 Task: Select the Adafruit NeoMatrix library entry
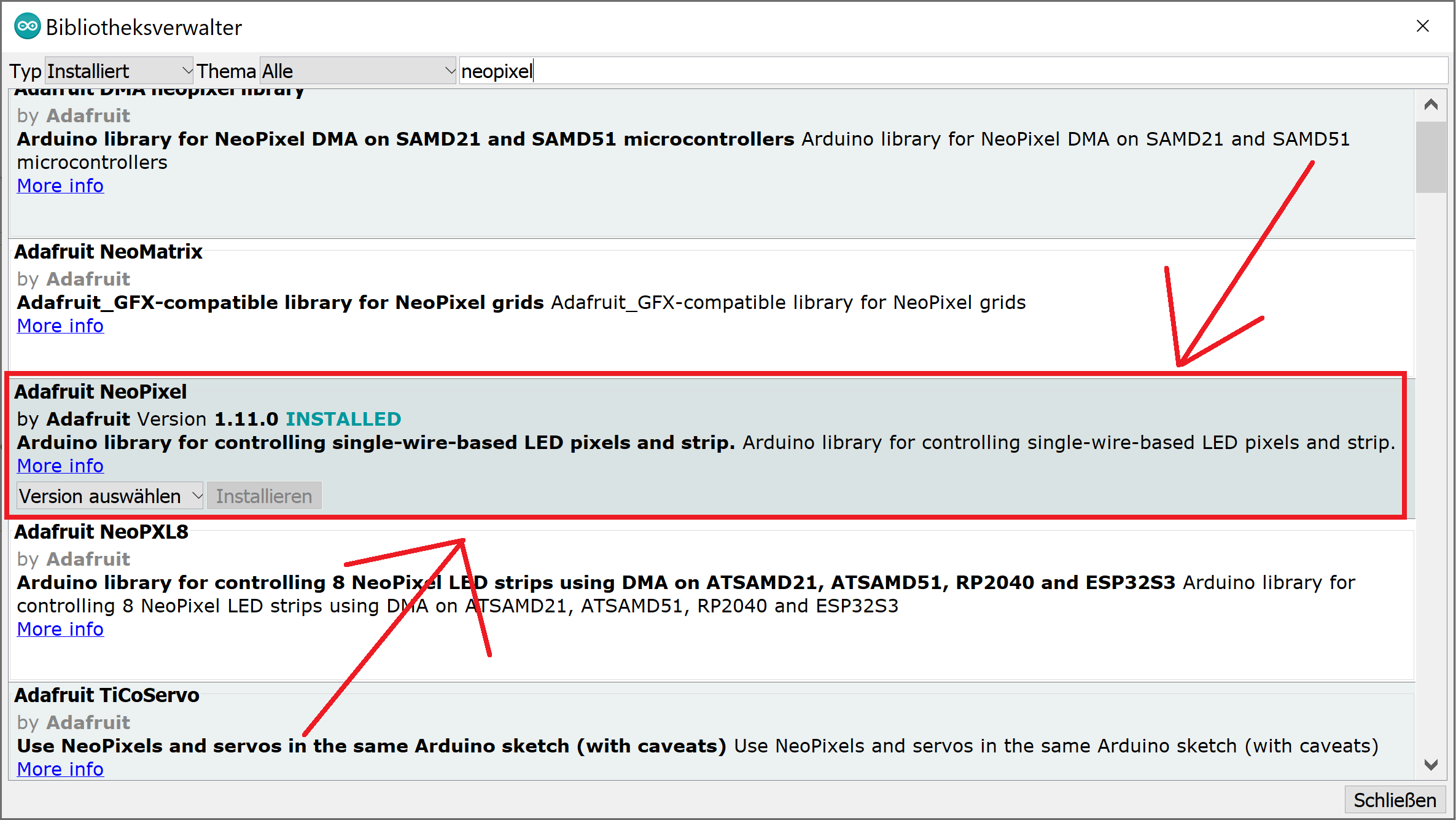[x=108, y=252]
